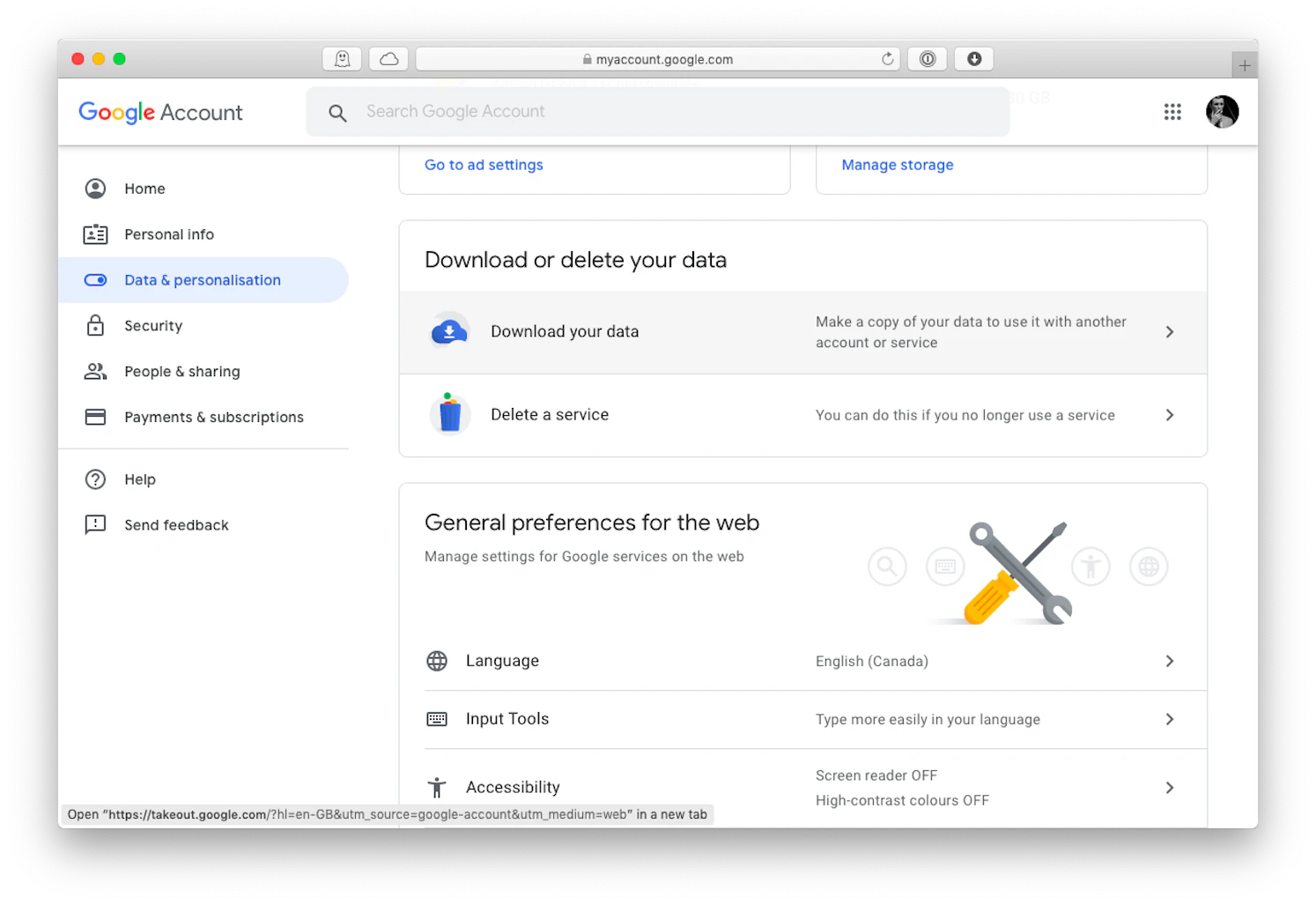Expand the Accessibility row chevron
This screenshot has width=1316, height=905.
click(x=1170, y=788)
